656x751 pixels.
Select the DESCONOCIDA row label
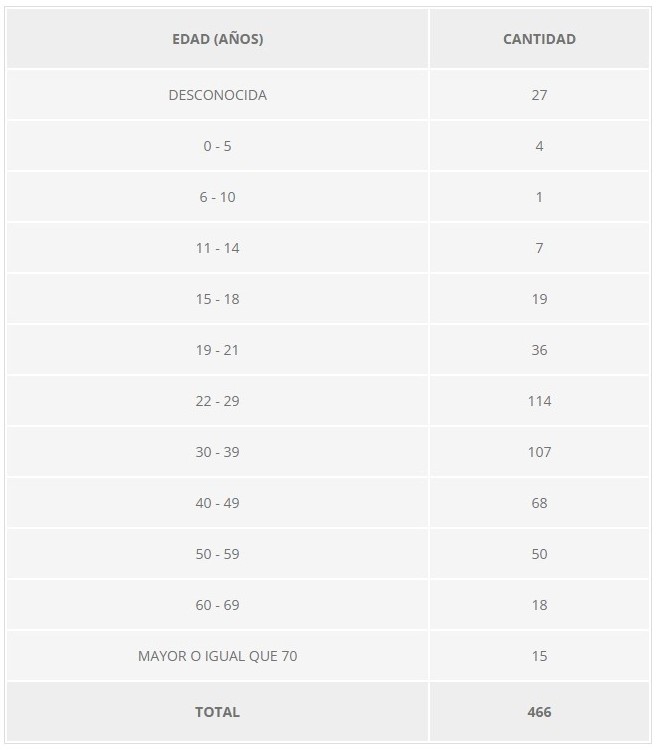point(217,96)
